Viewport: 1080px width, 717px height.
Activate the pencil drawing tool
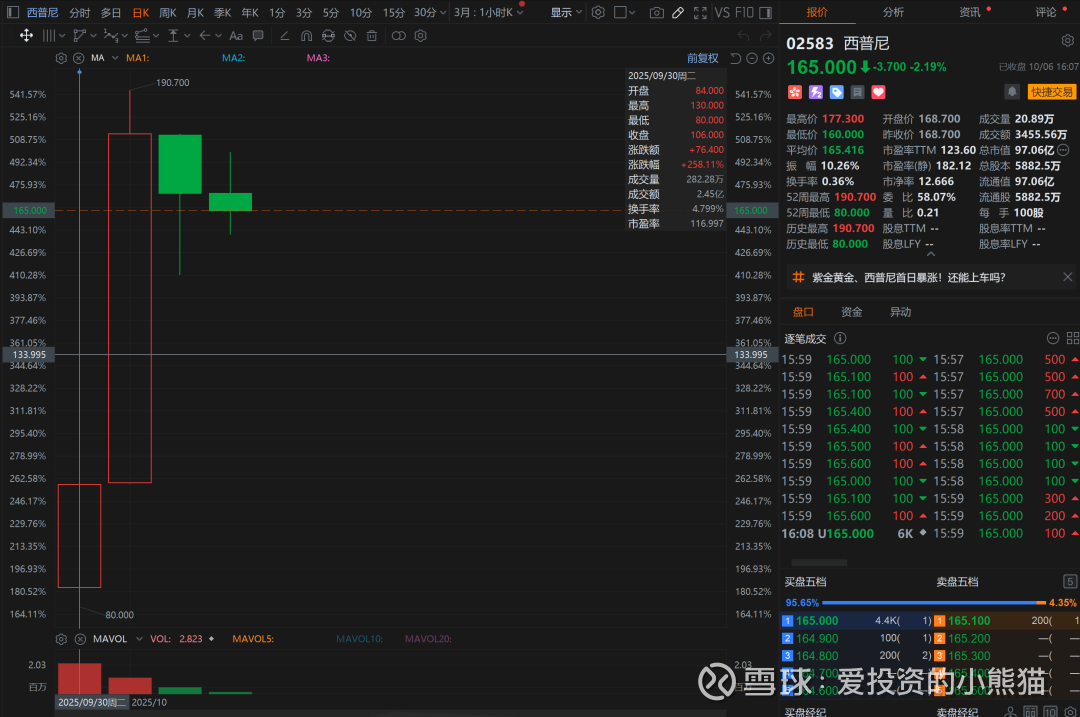[x=678, y=12]
